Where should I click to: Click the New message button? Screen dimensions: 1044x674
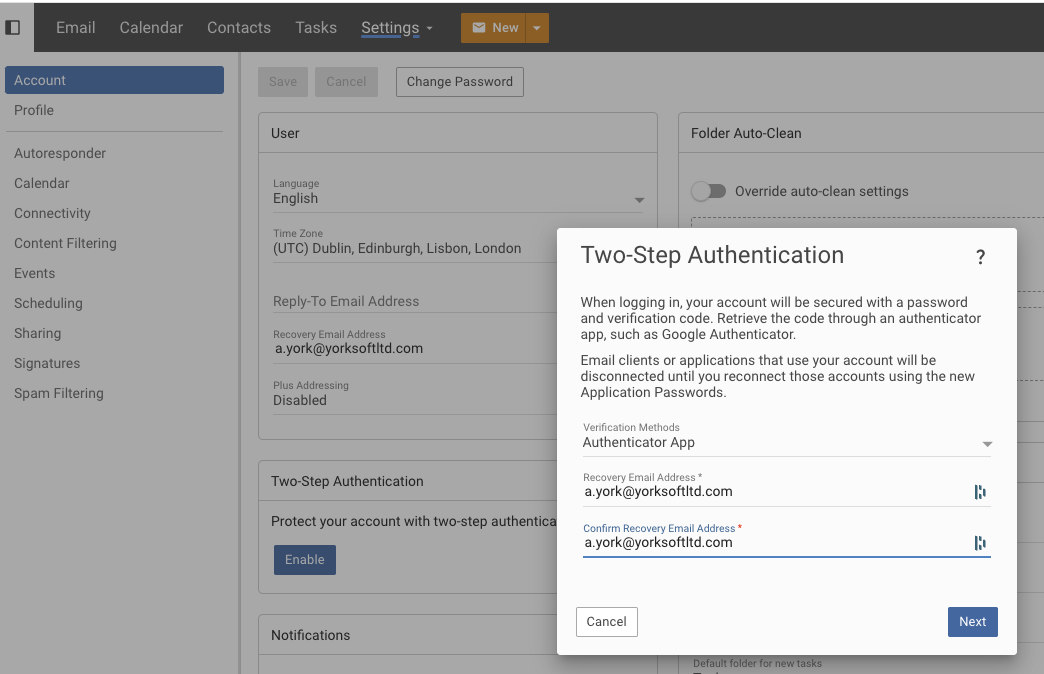pos(493,28)
